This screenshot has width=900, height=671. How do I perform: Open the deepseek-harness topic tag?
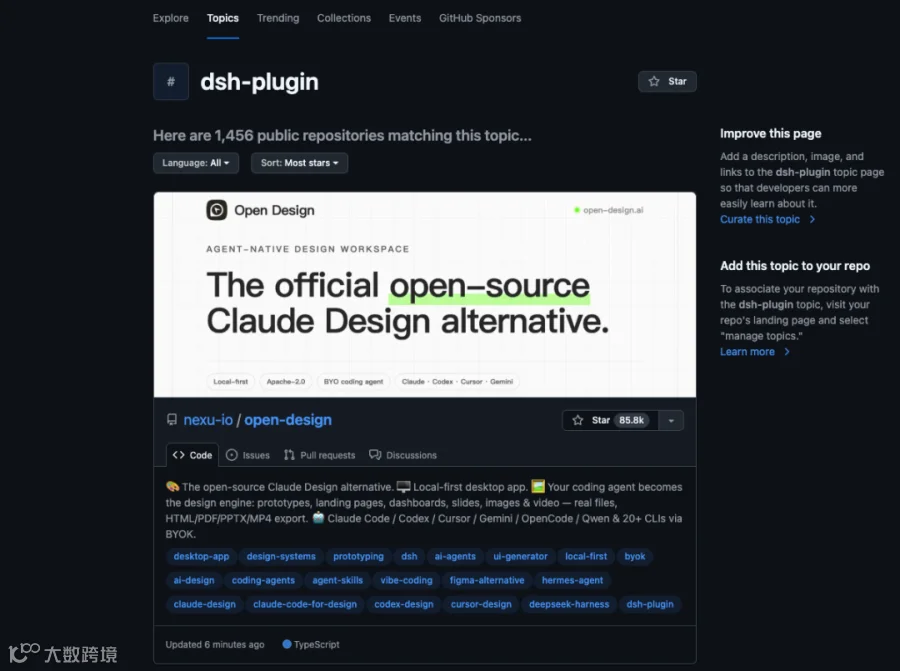click(569, 604)
